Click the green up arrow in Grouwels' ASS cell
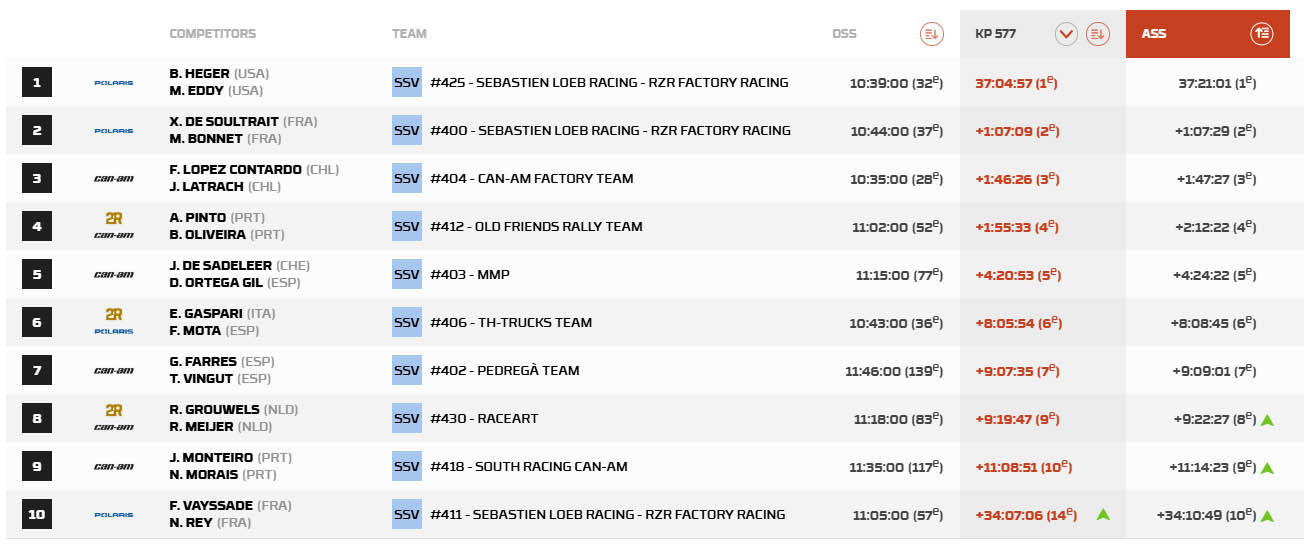The height and width of the screenshot is (548, 1304). pyautogui.click(x=1267, y=420)
